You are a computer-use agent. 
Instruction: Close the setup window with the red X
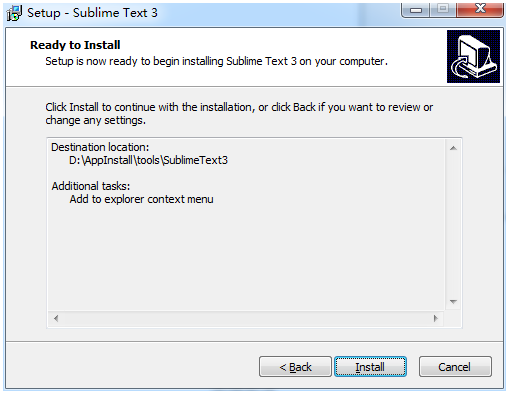[480, 9]
